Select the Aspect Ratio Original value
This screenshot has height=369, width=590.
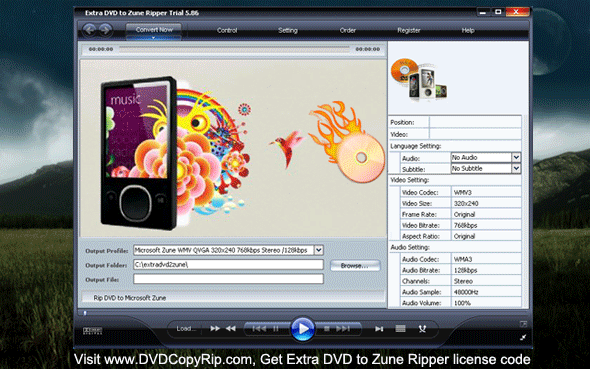486,236
